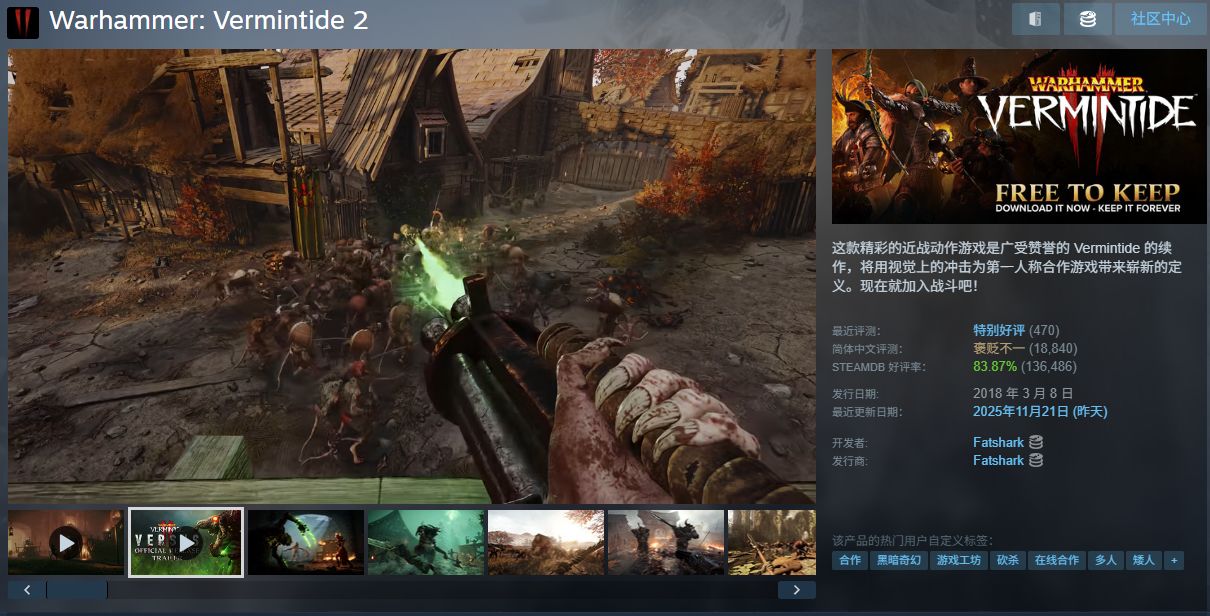Click the recent review count (470)
The height and width of the screenshot is (616, 1210).
click(x=1044, y=330)
